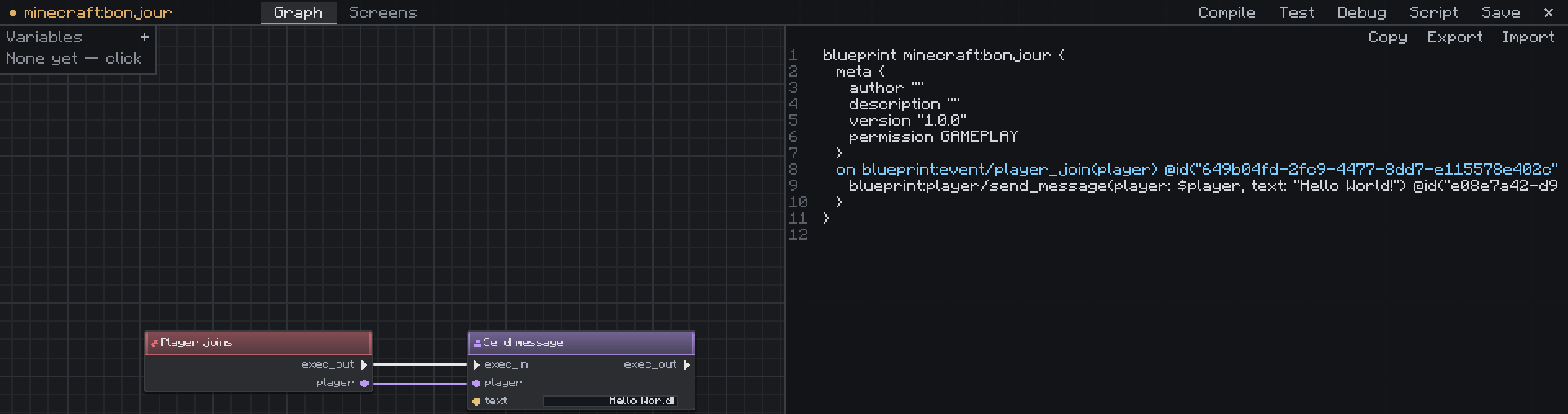
Task: Click player output pin on Player joins
Action: tap(364, 383)
